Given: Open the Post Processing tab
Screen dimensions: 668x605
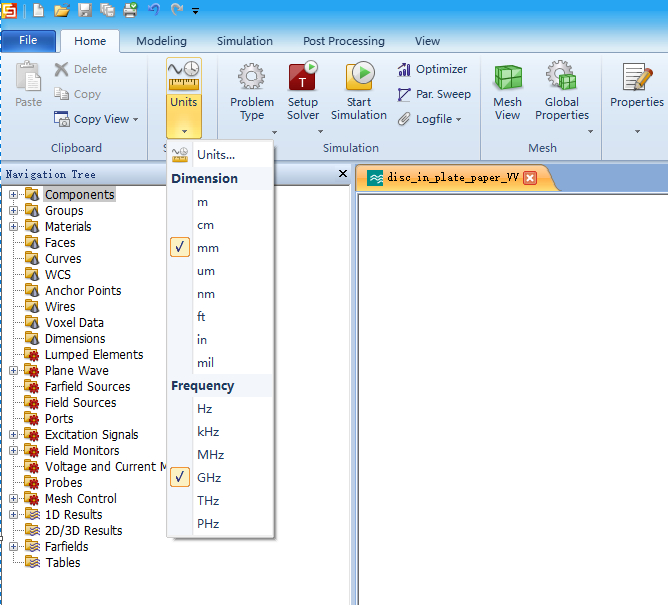Looking at the screenshot, I should point(344,41).
